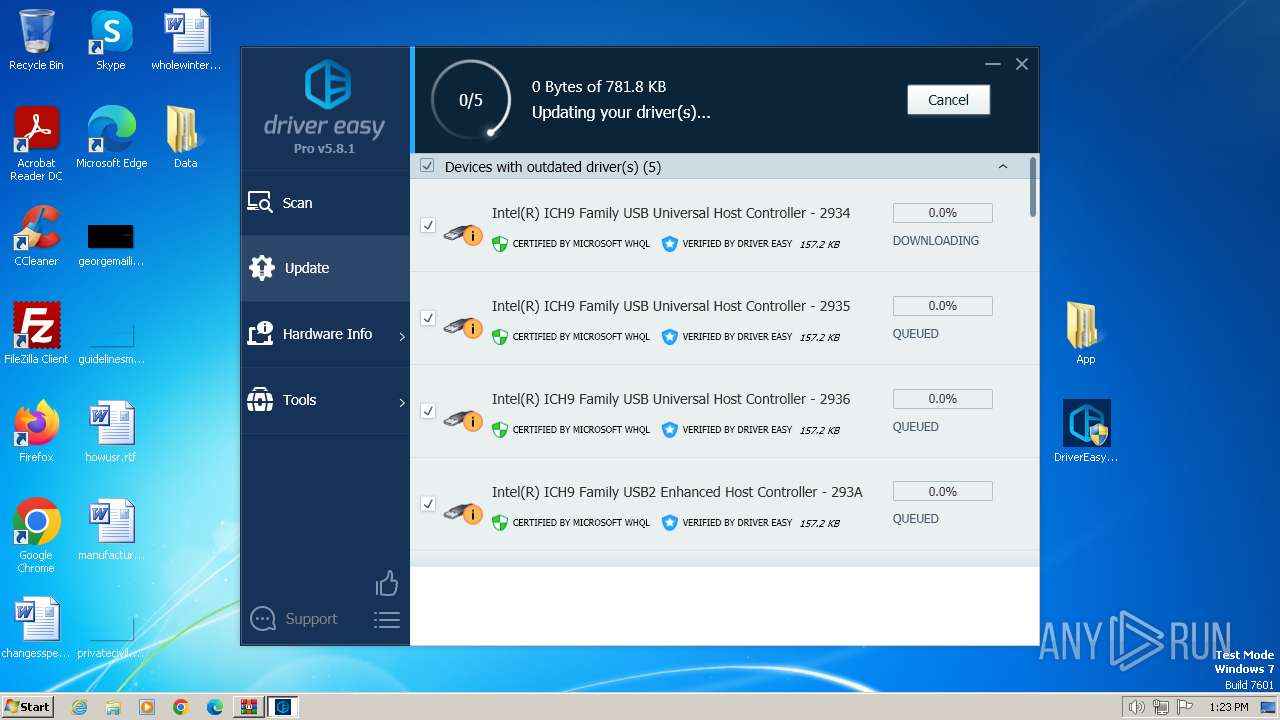The image size is (1280, 720).
Task: Select the CCleaner desktop shortcut
Action: pos(36,236)
